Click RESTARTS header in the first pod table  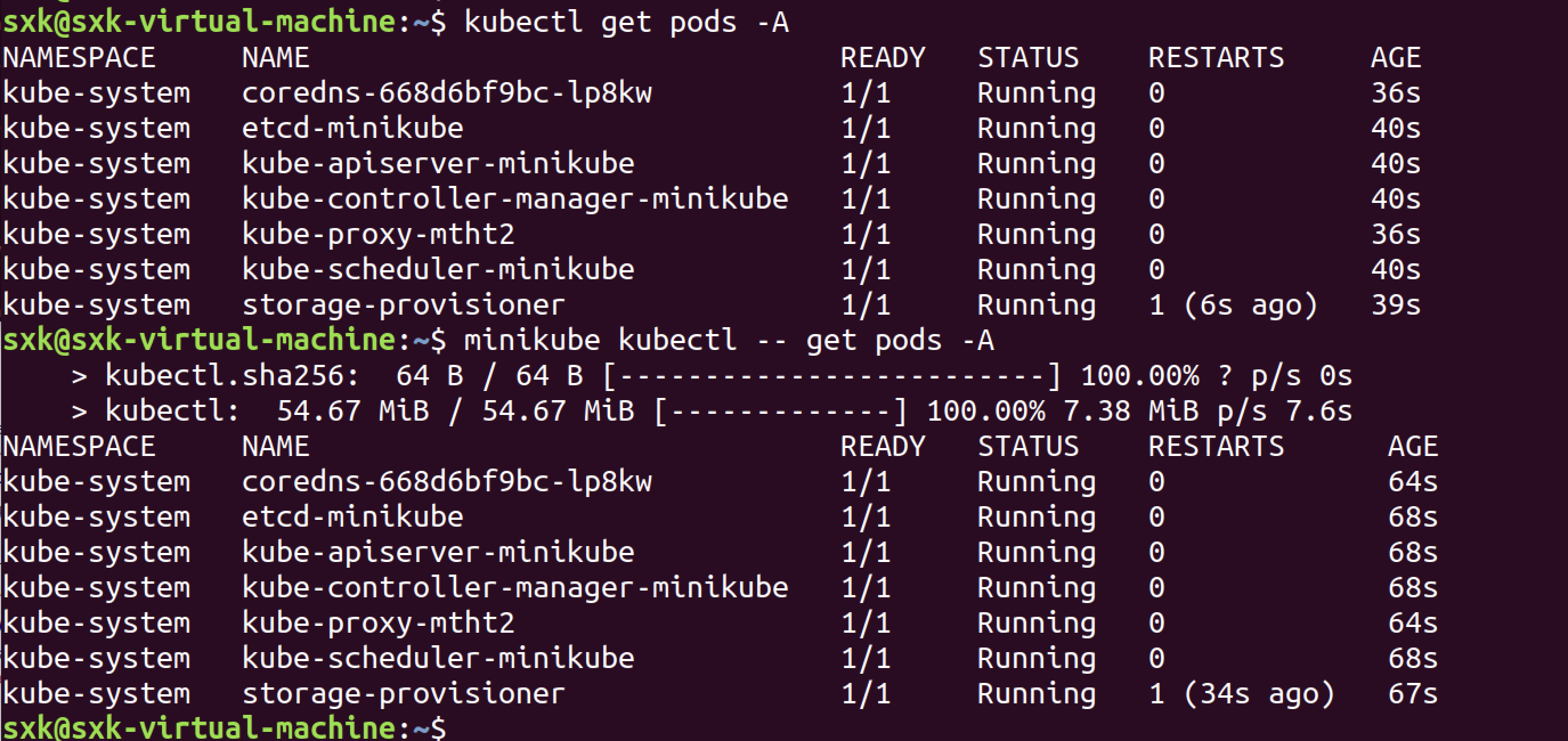click(1216, 58)
